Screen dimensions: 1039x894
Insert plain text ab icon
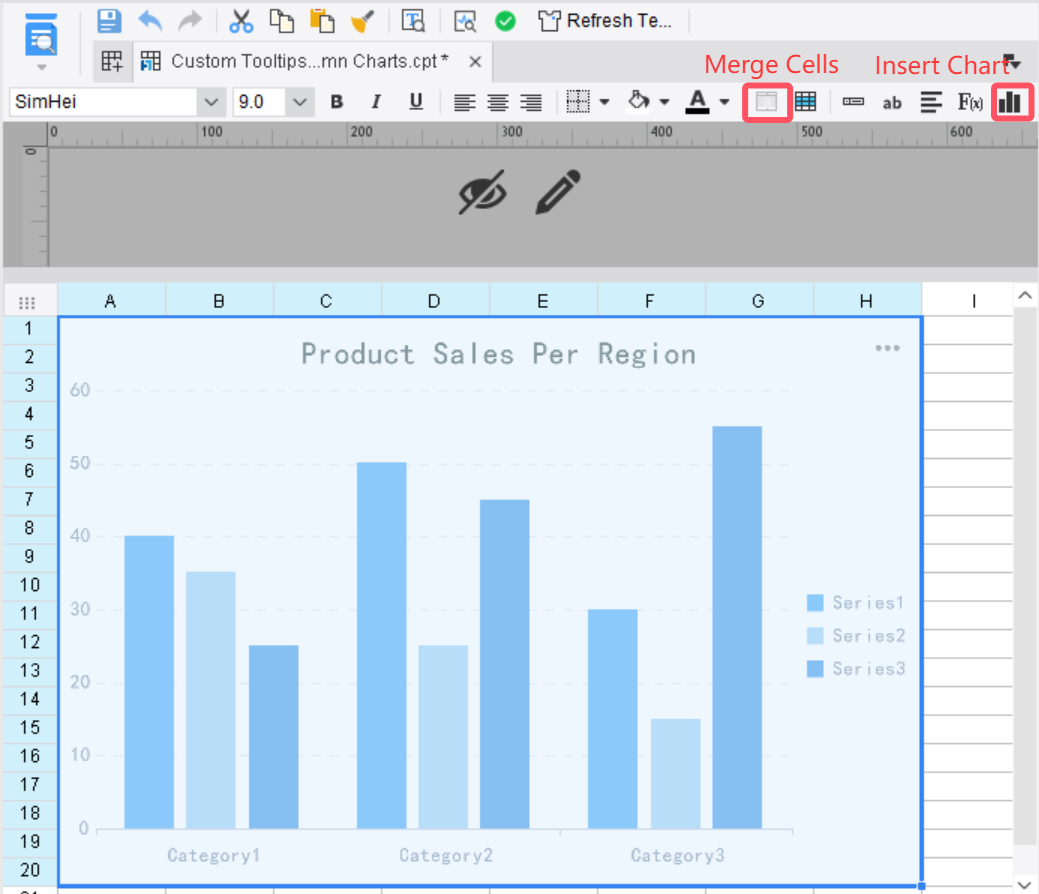pos(892,103)
